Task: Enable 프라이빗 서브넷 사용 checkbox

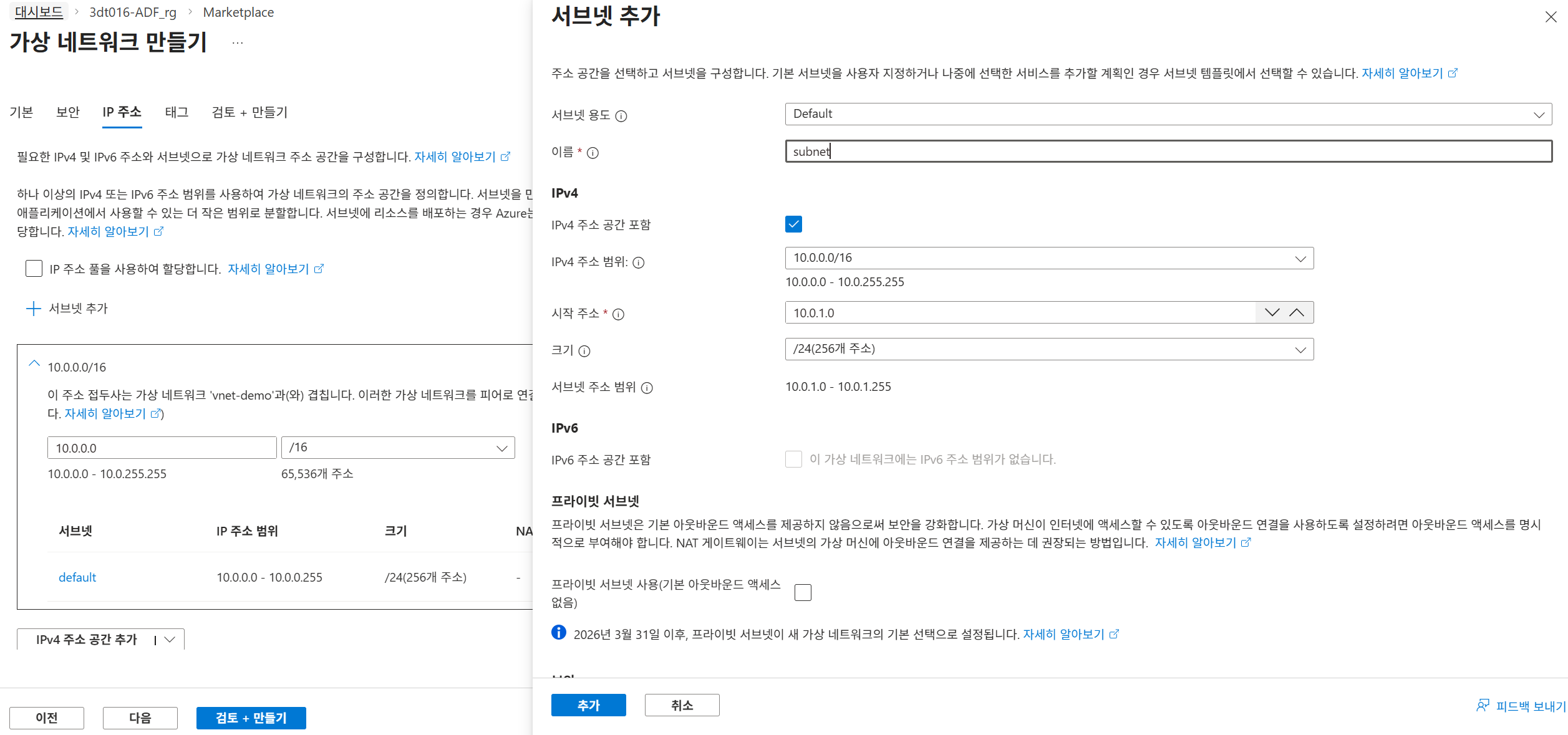Action: 803,592
